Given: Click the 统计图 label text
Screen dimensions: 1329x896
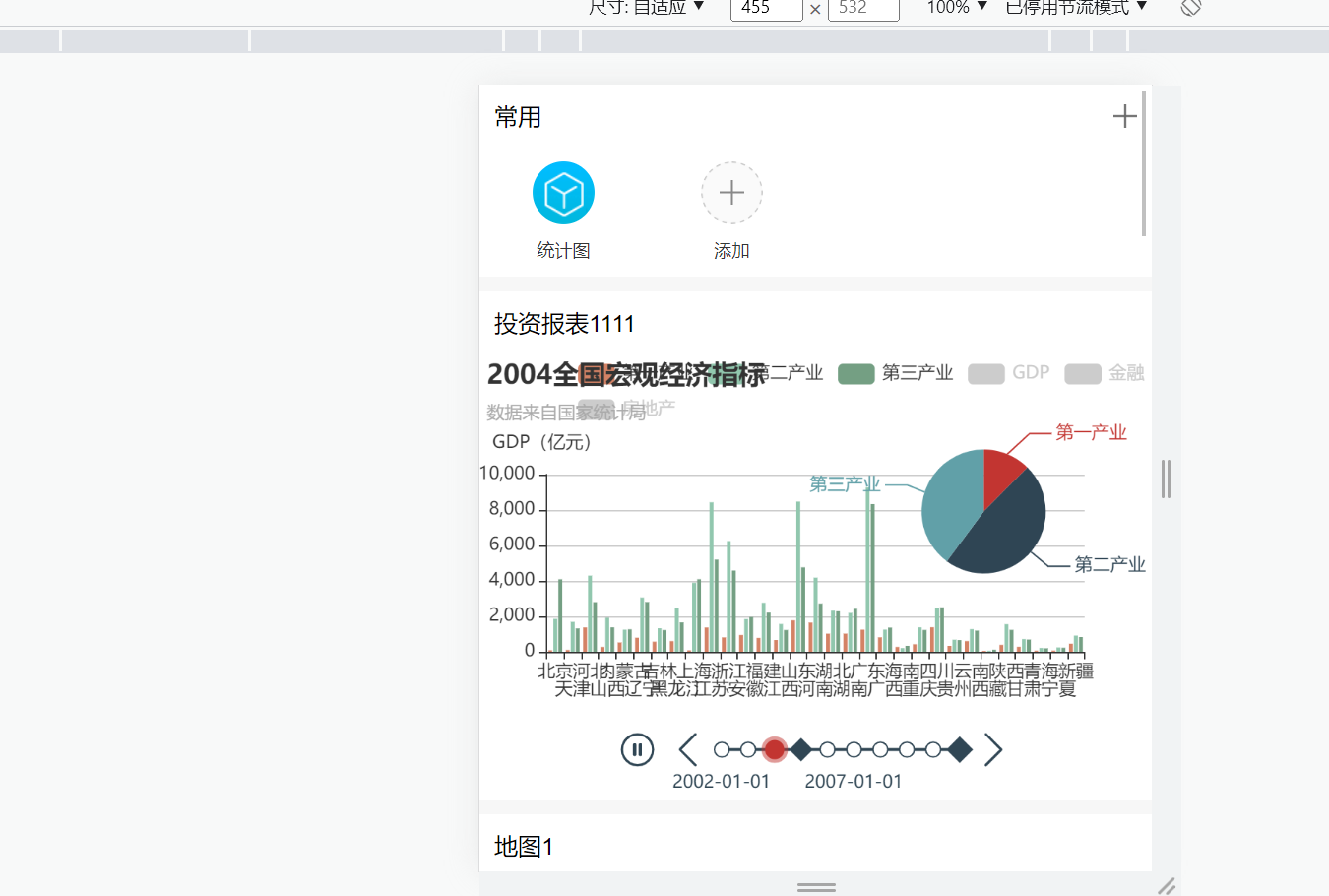Looking at the screenshot, I should (563, 251).
